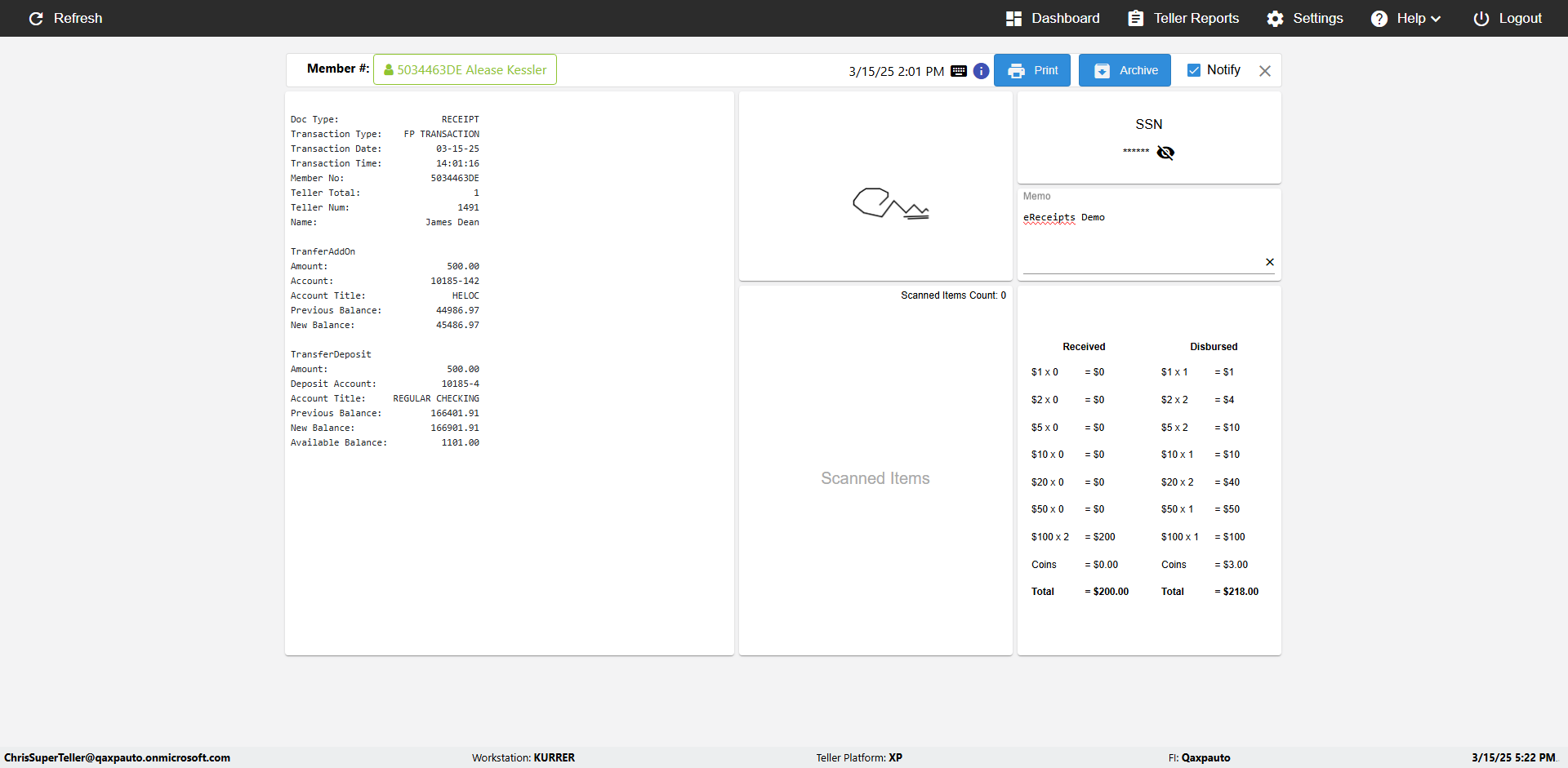Screen dimensions: 1568x768
Task: Click the Dashboard grid icon
Action: pos(1013,19)
